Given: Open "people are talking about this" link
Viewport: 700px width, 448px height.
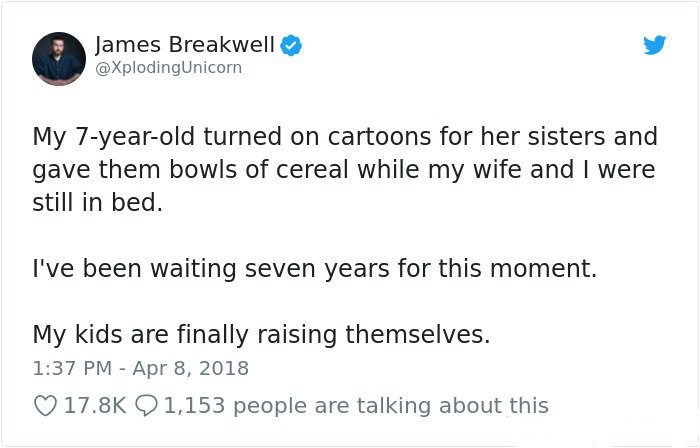Looking at the screenshot, I should [391, 406].
